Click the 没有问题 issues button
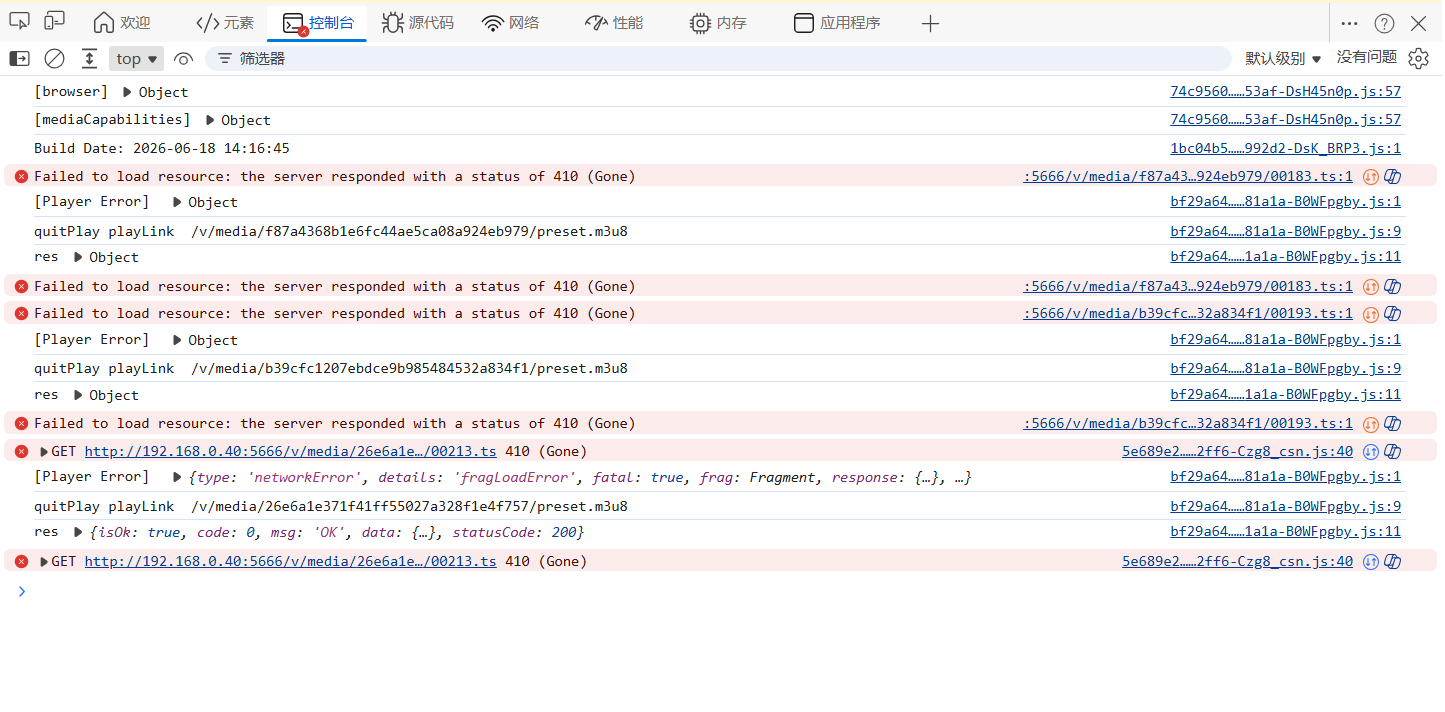 (x=1367, y=58)
